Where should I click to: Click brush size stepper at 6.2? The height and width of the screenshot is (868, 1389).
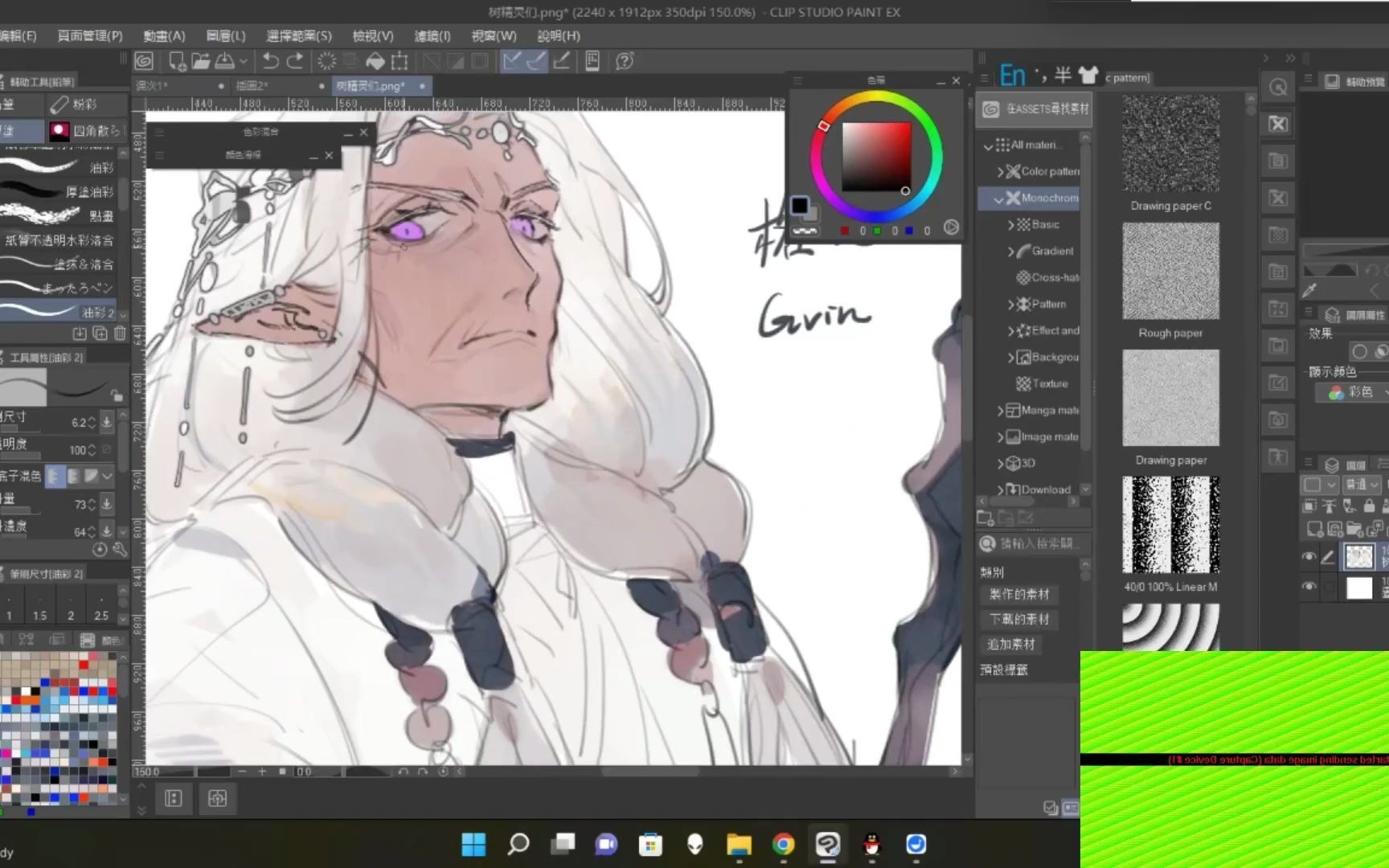coord(91,422)
